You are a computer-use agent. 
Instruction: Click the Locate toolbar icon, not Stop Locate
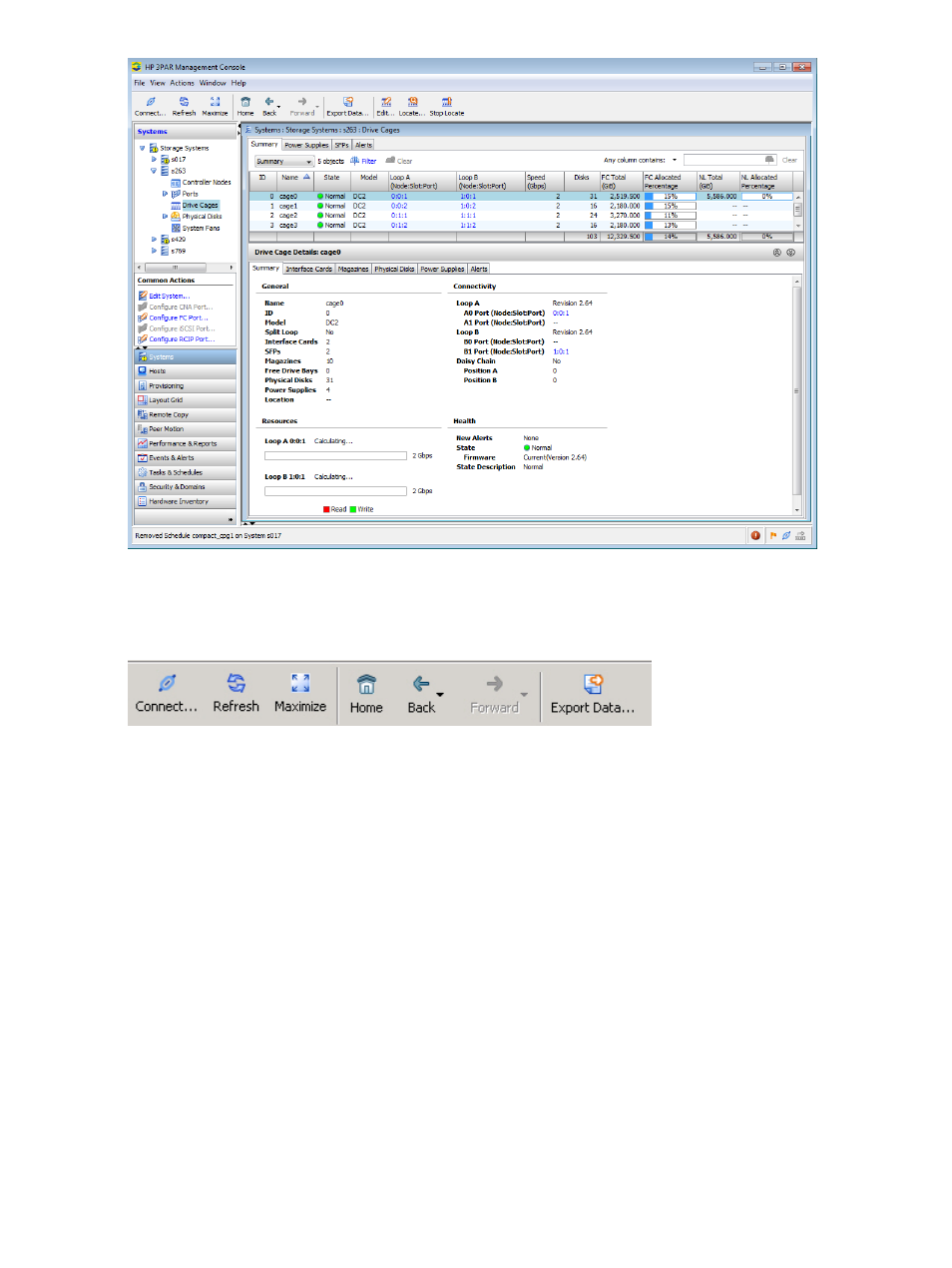pyautogui.click(x=412, y=102)
